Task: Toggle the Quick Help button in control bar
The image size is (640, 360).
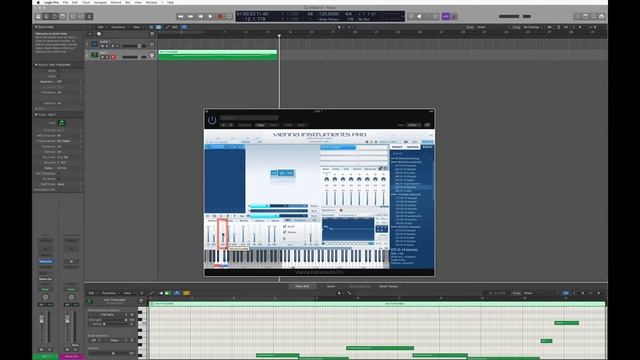Action: tap(54, 16)
